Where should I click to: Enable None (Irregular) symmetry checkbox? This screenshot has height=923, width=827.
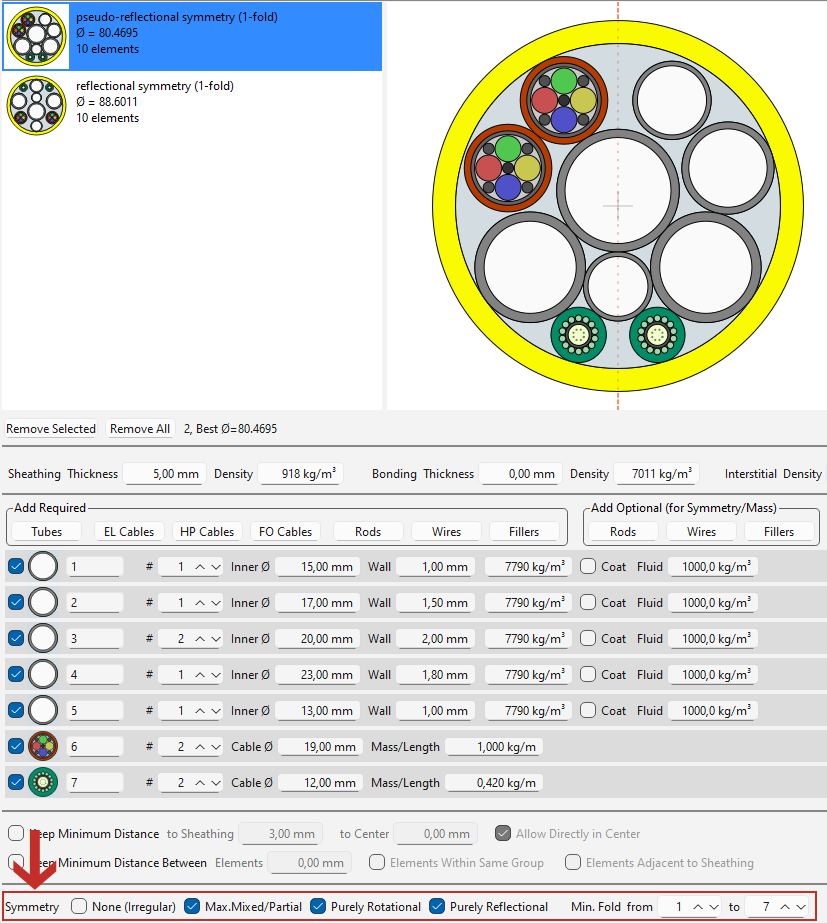(80, 907)
